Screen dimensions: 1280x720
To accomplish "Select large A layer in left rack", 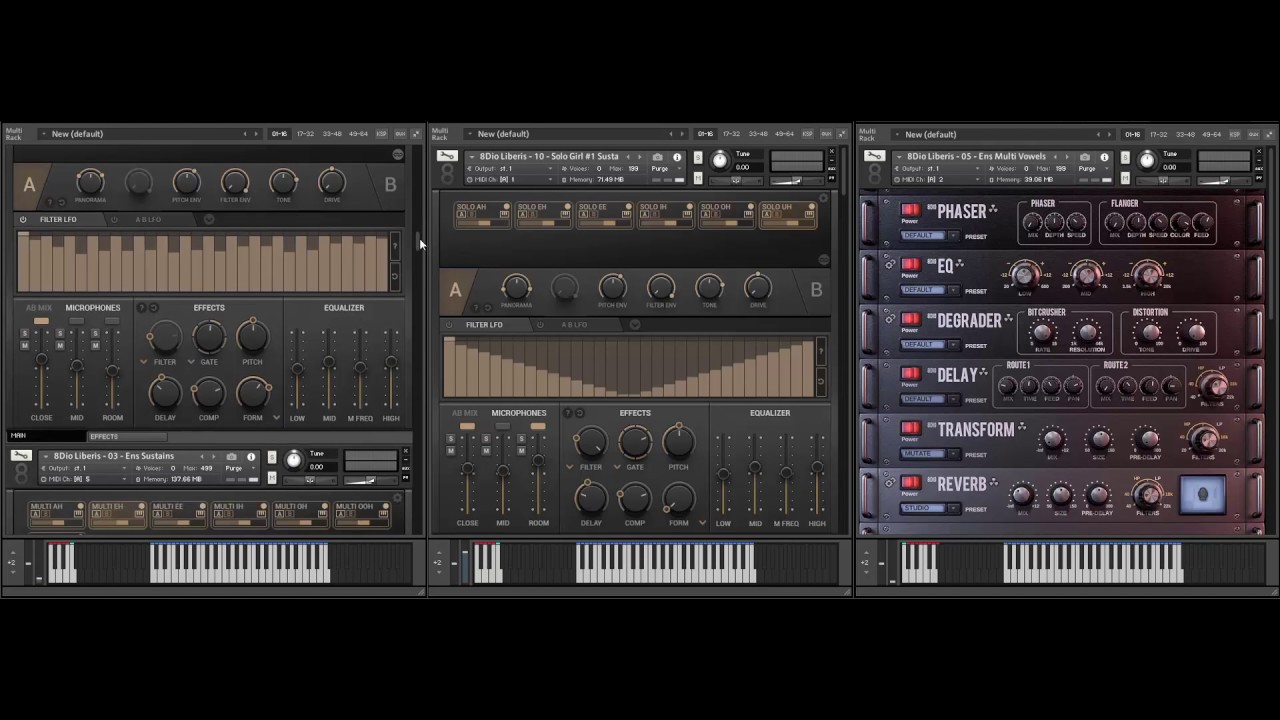I will [29, 185].
